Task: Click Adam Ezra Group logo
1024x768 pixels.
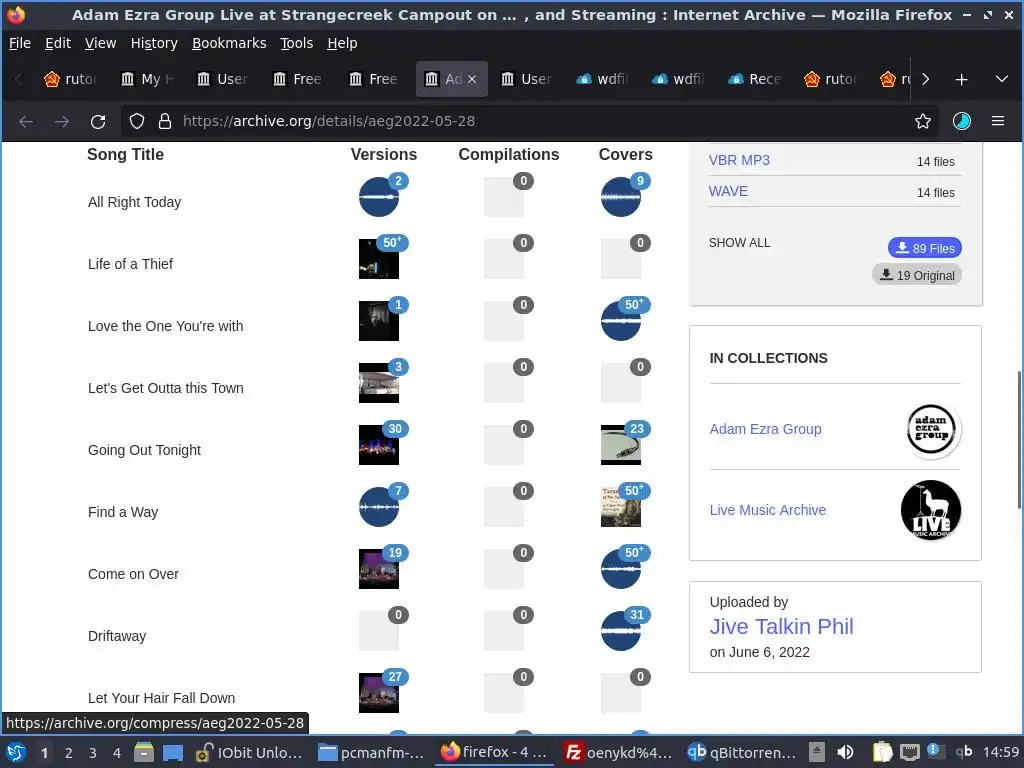Action: (931, 430)
